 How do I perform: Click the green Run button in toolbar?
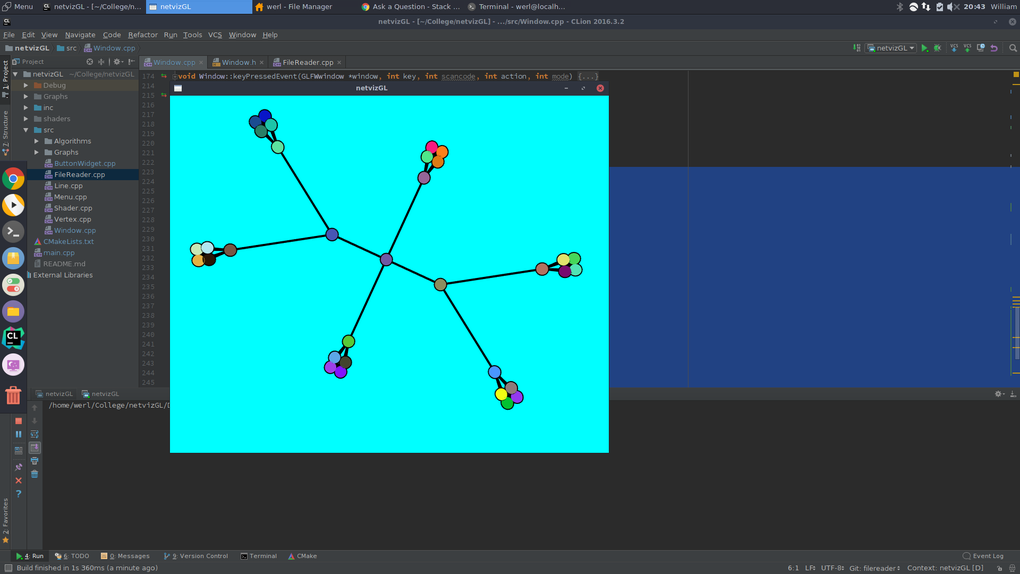coord(924,48)
